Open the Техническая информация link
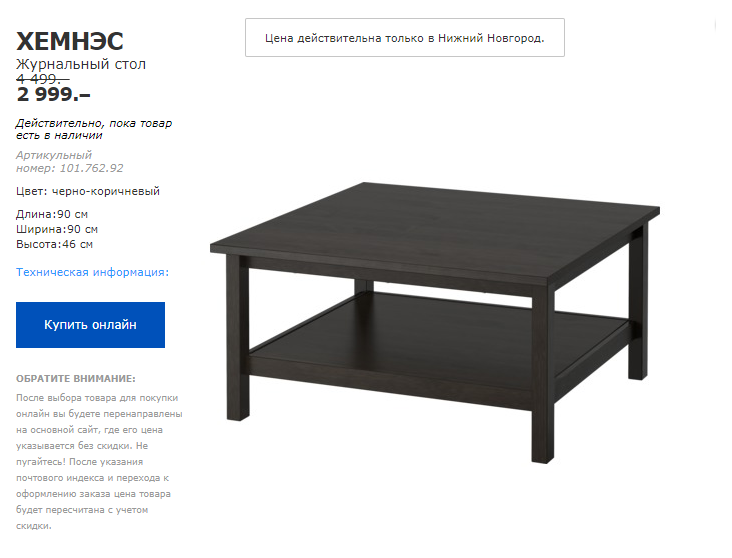Viewport: 732px width, 558px height. [x=92, y=272]
